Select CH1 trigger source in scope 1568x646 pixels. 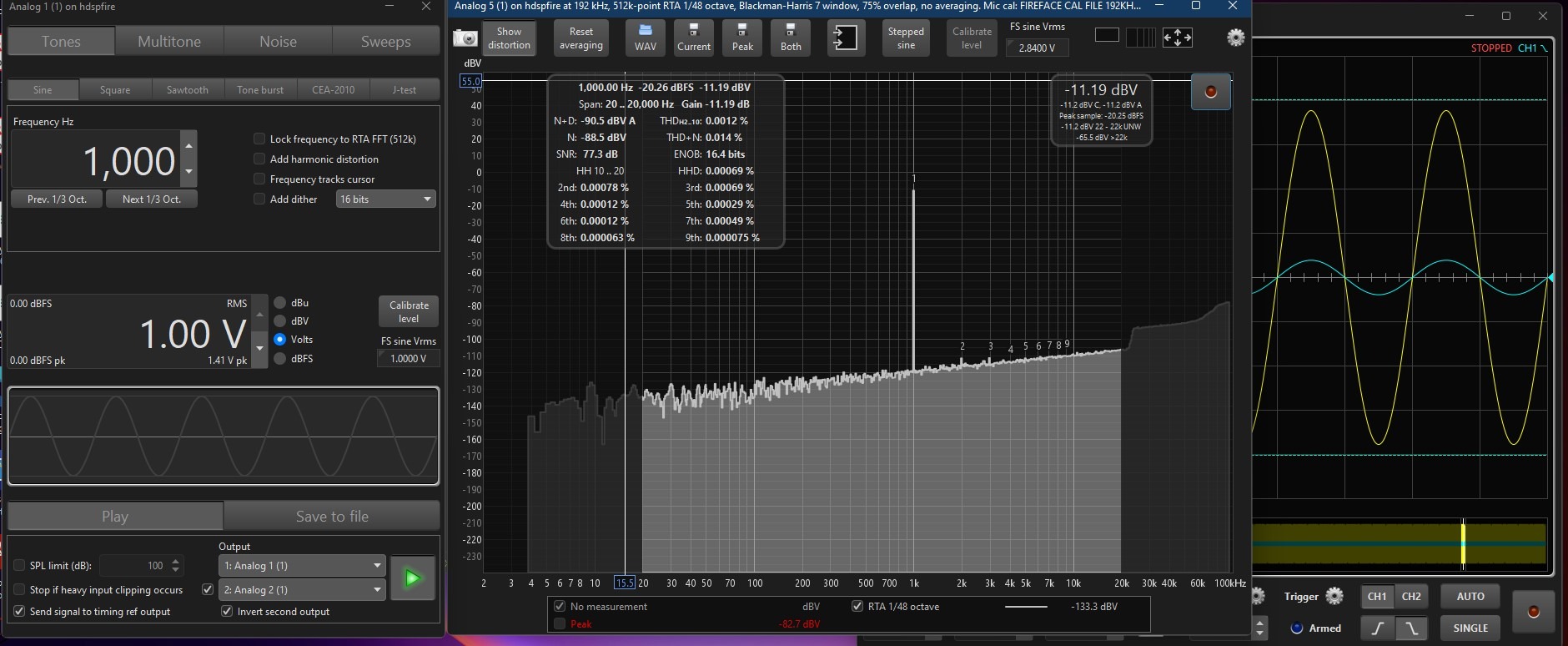(x=1377, y=596)
